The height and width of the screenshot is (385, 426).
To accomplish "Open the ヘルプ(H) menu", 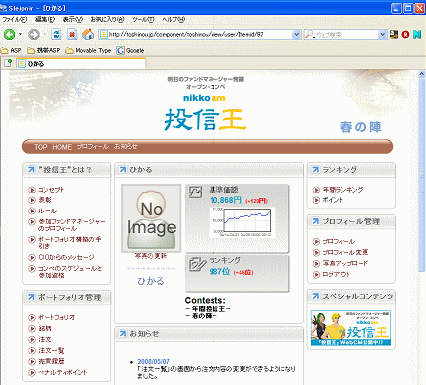I will pyautogui.click(x=173, y=19).
